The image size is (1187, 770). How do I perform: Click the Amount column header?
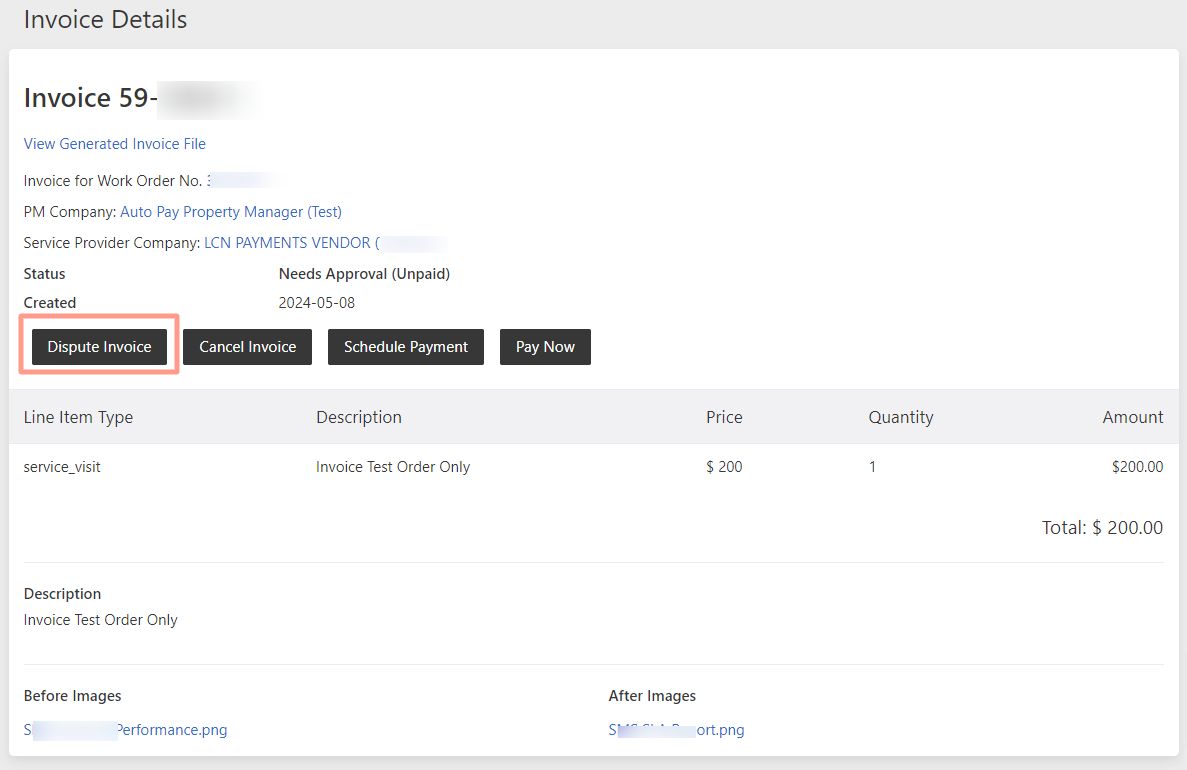(x=1132, y=417)
